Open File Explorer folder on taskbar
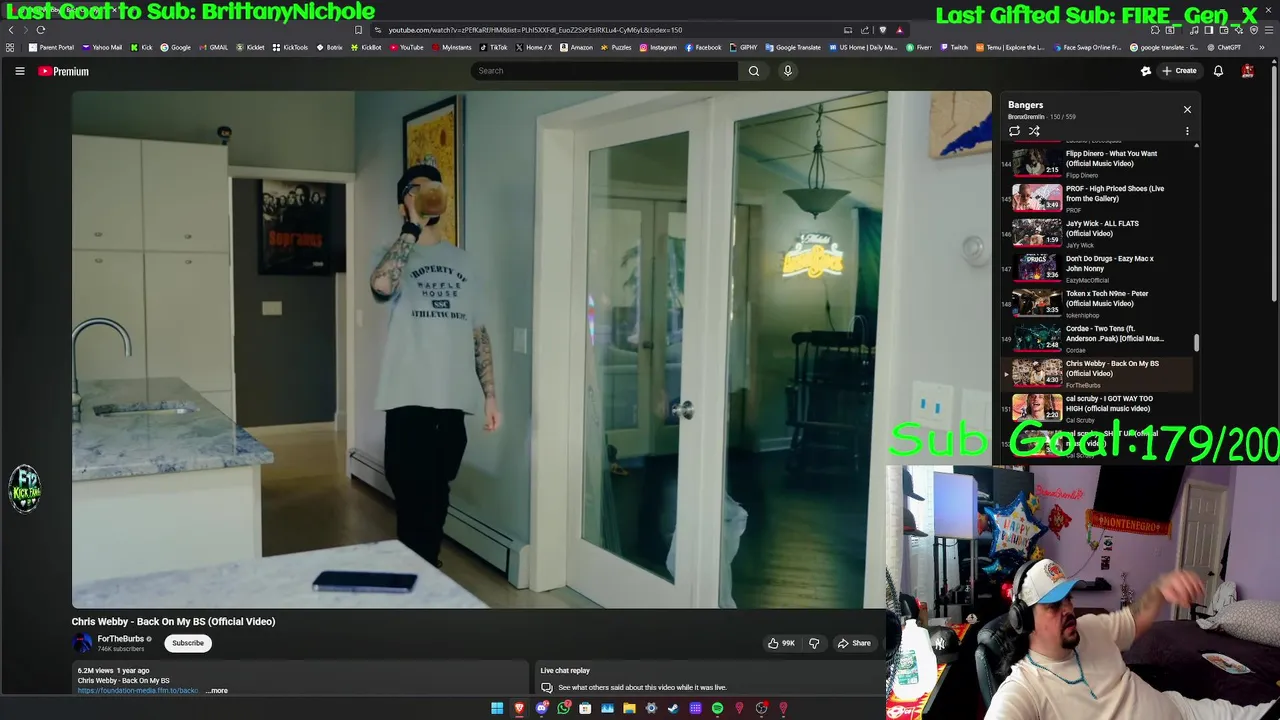This screenshot has height=720, width=1280. coord(629,708)
